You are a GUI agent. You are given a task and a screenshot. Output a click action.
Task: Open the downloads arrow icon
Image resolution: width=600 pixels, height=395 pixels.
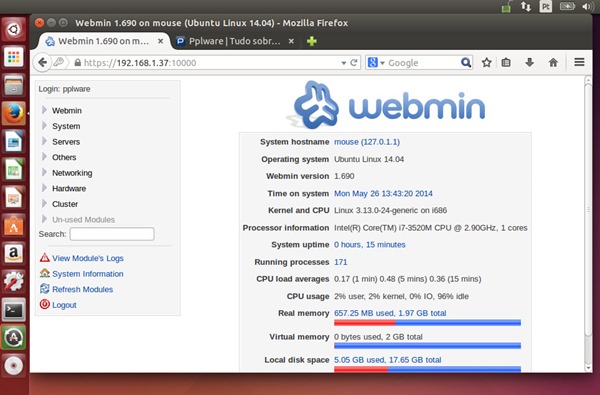pyautogui.click(x=530, y=62)
